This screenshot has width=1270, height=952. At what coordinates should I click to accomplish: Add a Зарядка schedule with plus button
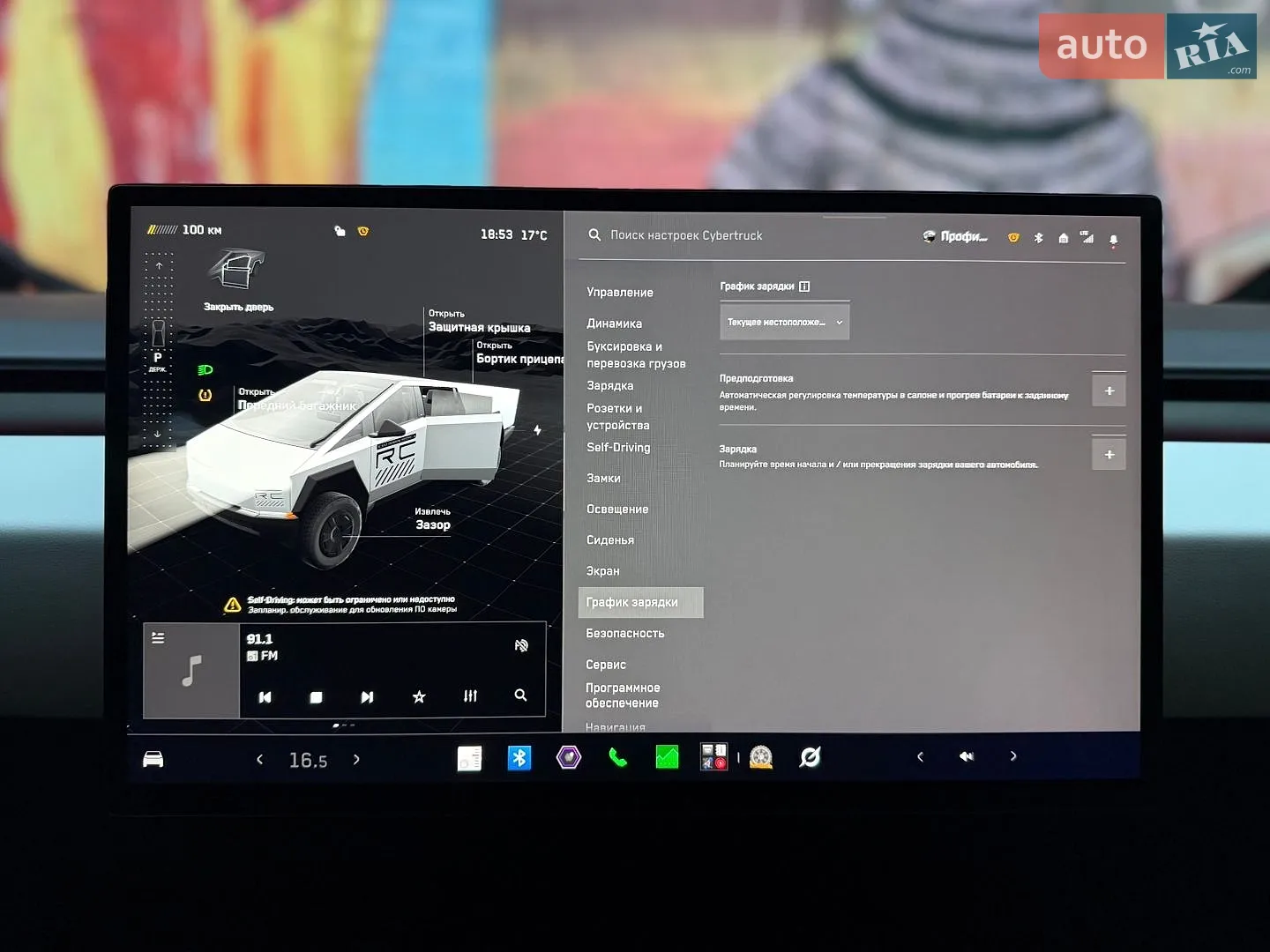click(1109, 454)
